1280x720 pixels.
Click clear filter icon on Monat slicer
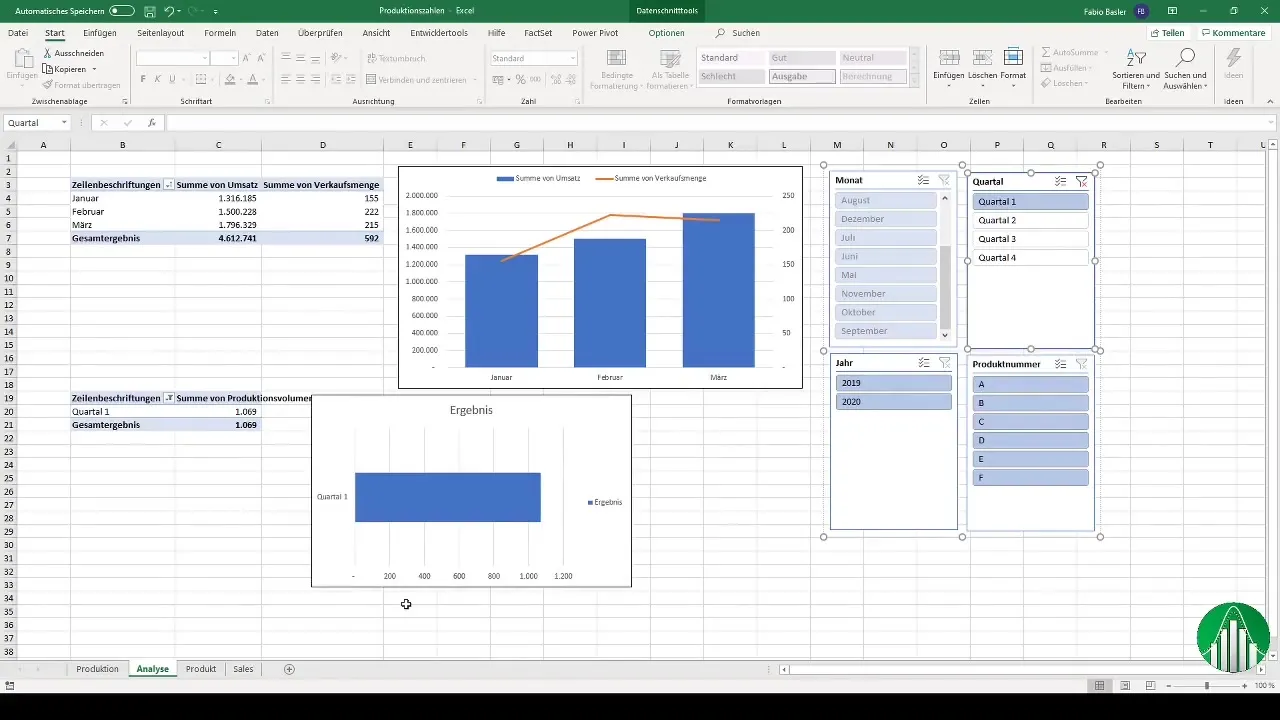(944, 180)
